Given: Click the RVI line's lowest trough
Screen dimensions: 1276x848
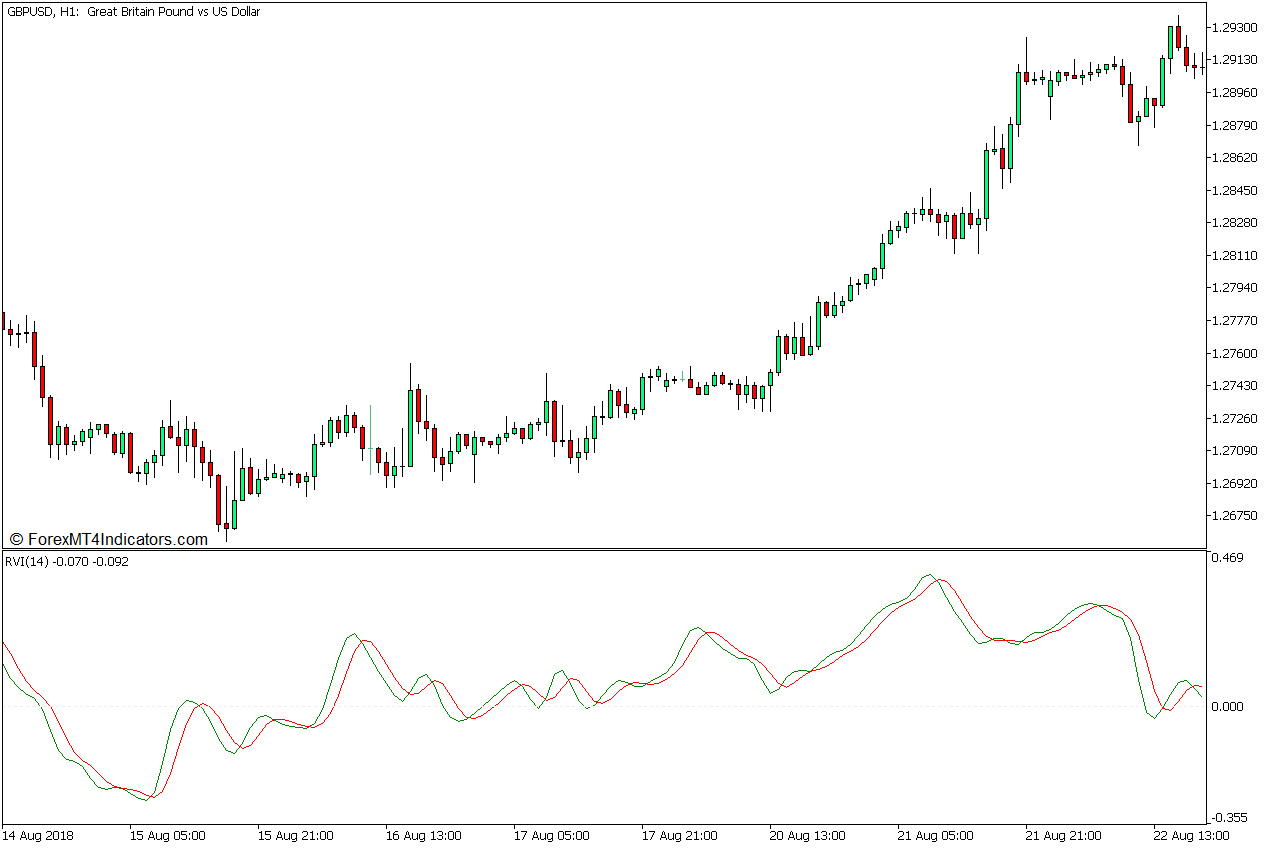Looking at the screenshot, I should (x=146, y=799).
